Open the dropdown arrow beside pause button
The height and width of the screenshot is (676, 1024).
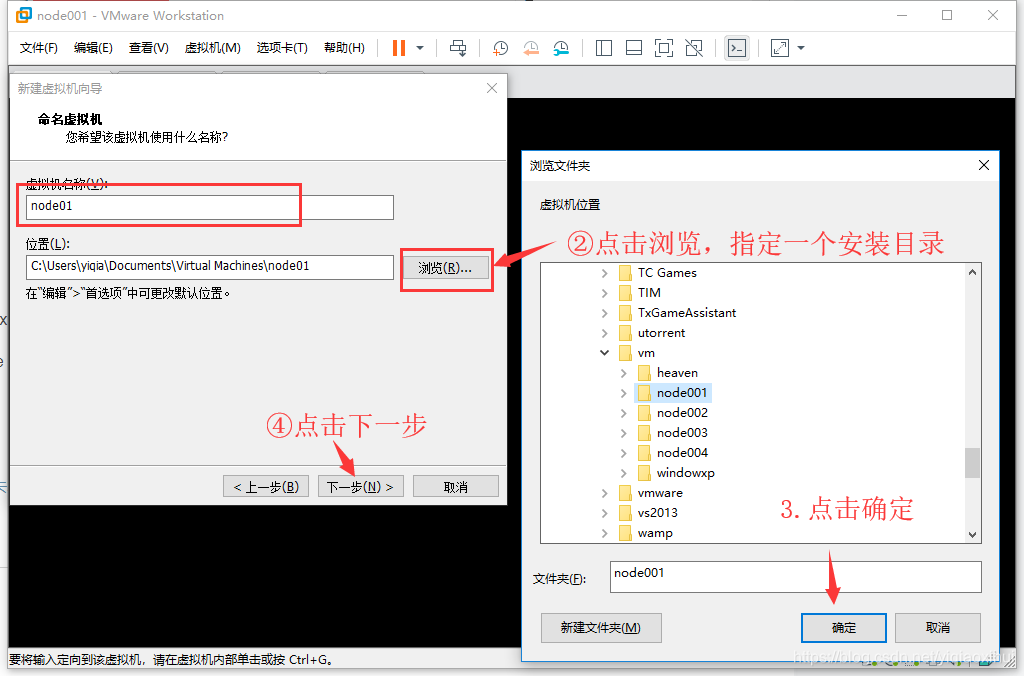click(420, 48)
